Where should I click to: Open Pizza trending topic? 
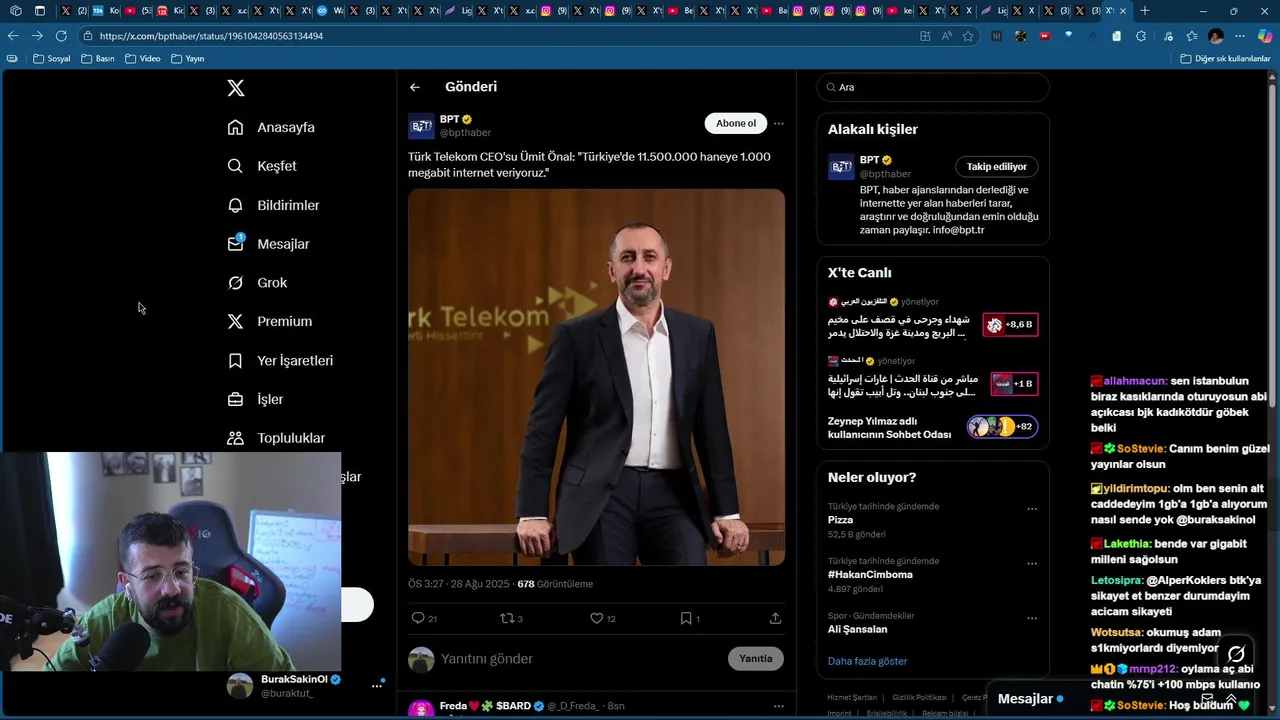click(x=840, y=520)
